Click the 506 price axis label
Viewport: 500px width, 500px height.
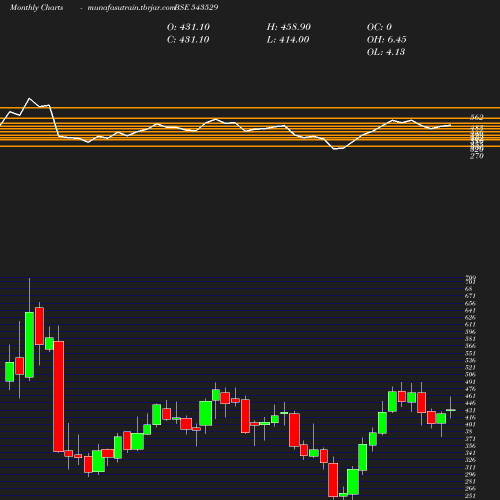(x=470, y=374)
